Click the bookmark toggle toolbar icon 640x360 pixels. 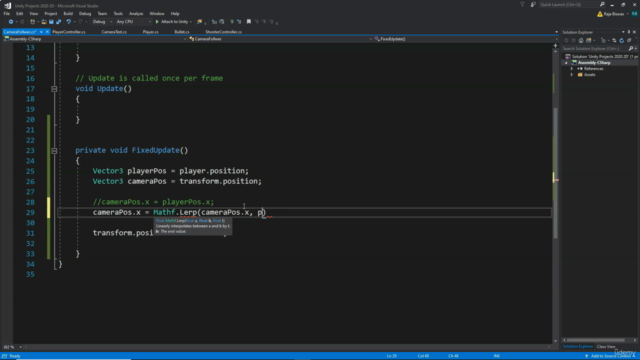(x=249, y=22)
